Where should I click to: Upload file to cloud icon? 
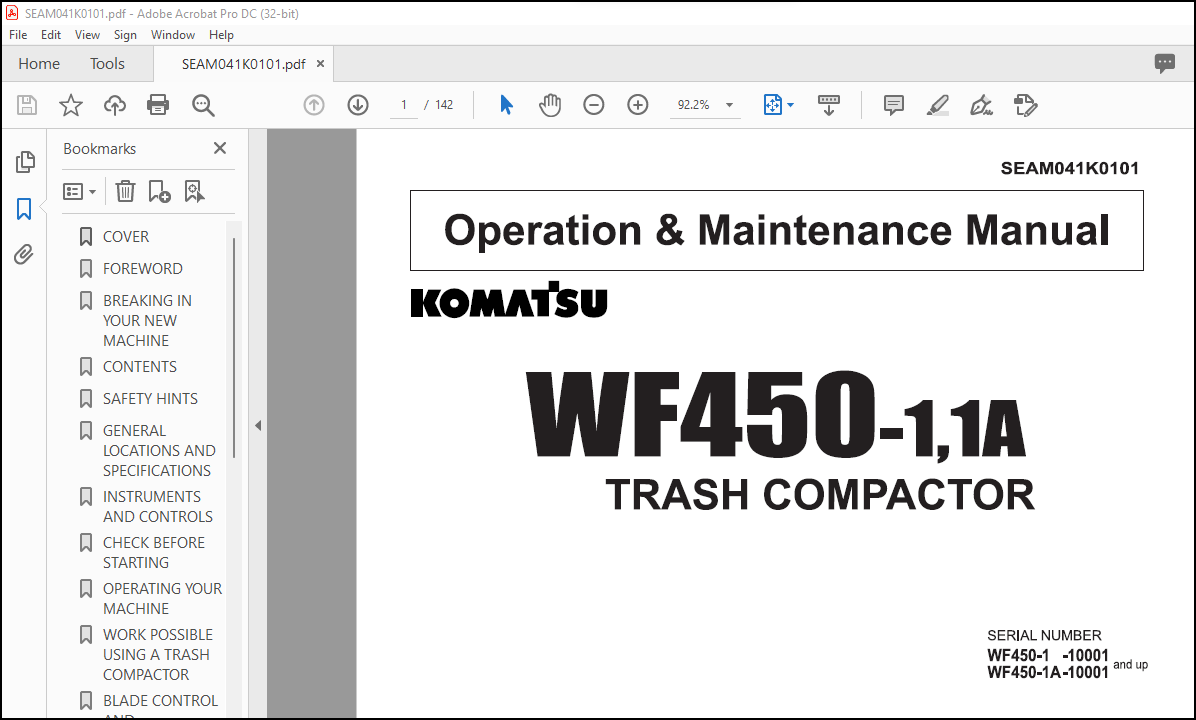click(x=114, y=105)
